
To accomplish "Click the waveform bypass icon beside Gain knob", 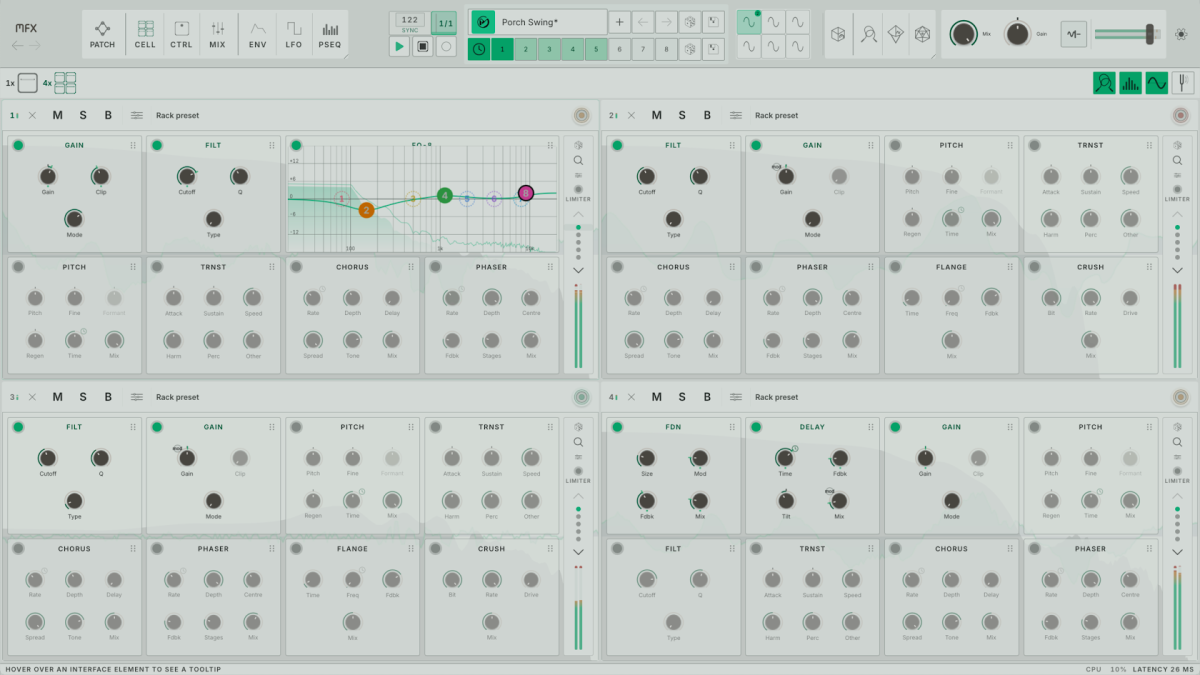I will pos(1074,34).
